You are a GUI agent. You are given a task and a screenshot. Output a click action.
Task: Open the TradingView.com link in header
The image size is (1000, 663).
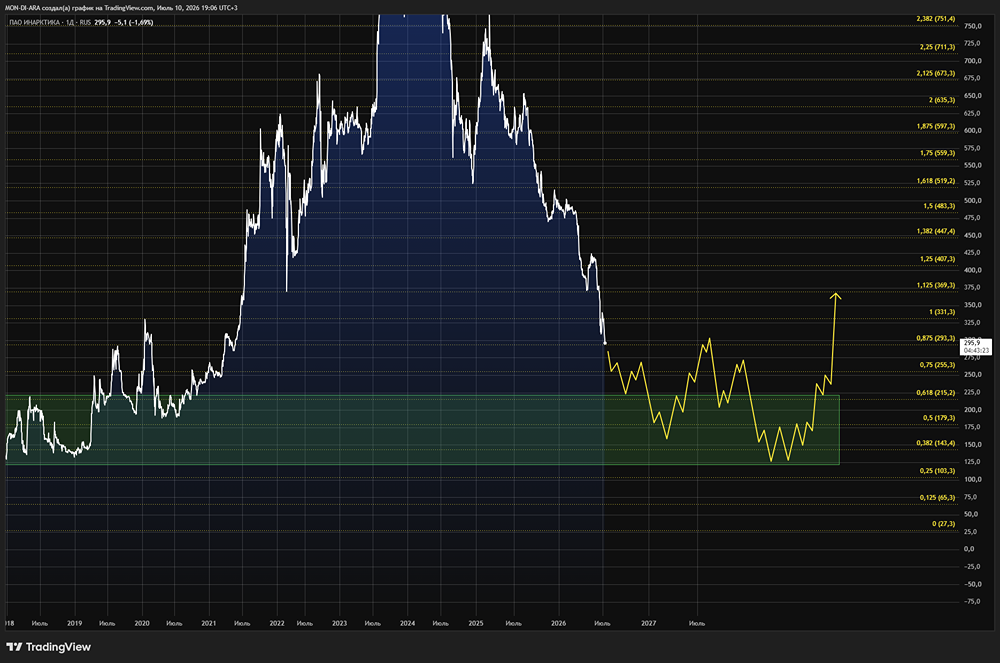coord(128,8)
